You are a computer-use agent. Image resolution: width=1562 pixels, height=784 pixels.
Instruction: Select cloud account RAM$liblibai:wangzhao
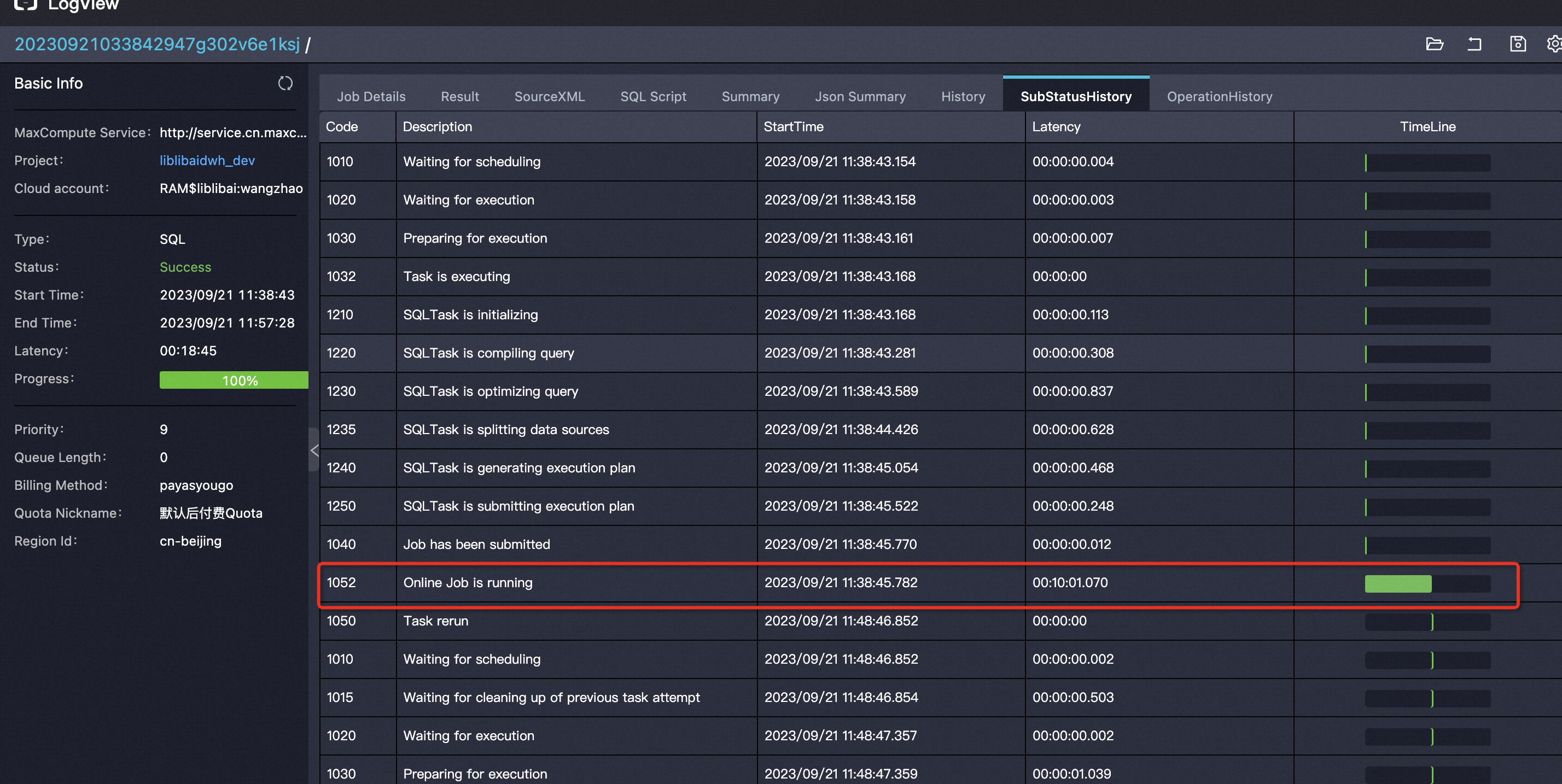(231, 188)
